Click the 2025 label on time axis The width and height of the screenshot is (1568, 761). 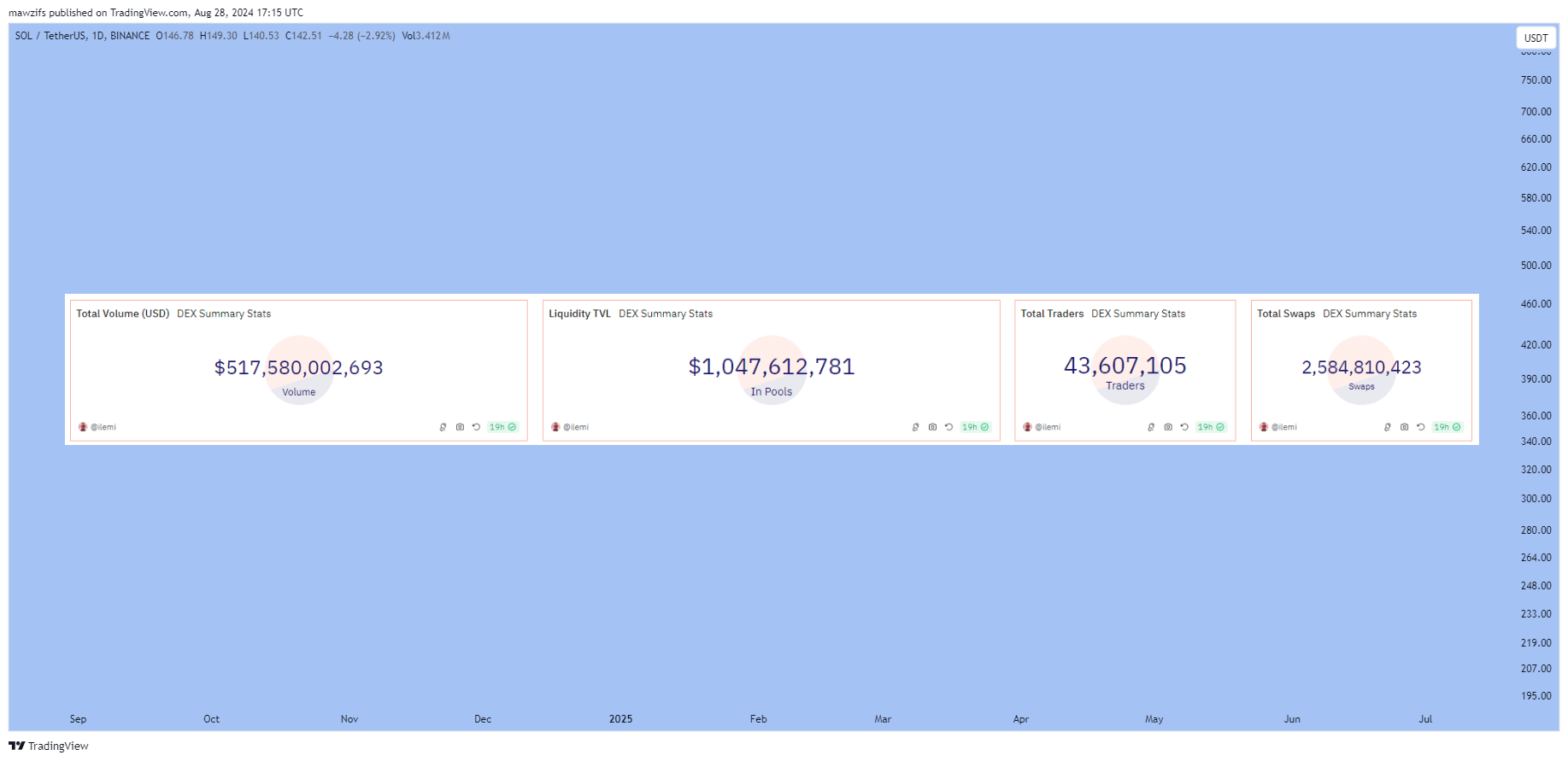coord(620,719)
